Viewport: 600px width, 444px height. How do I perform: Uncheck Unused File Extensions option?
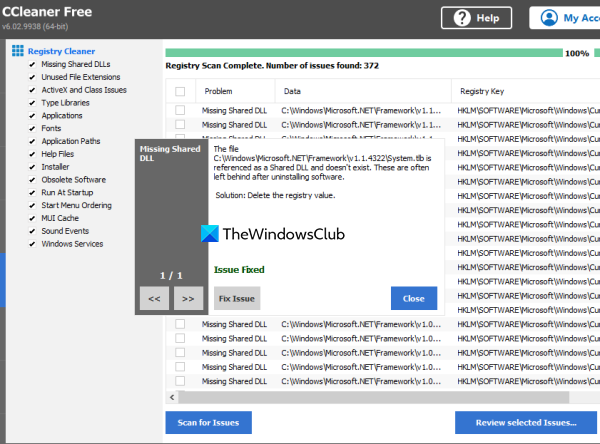32,77
